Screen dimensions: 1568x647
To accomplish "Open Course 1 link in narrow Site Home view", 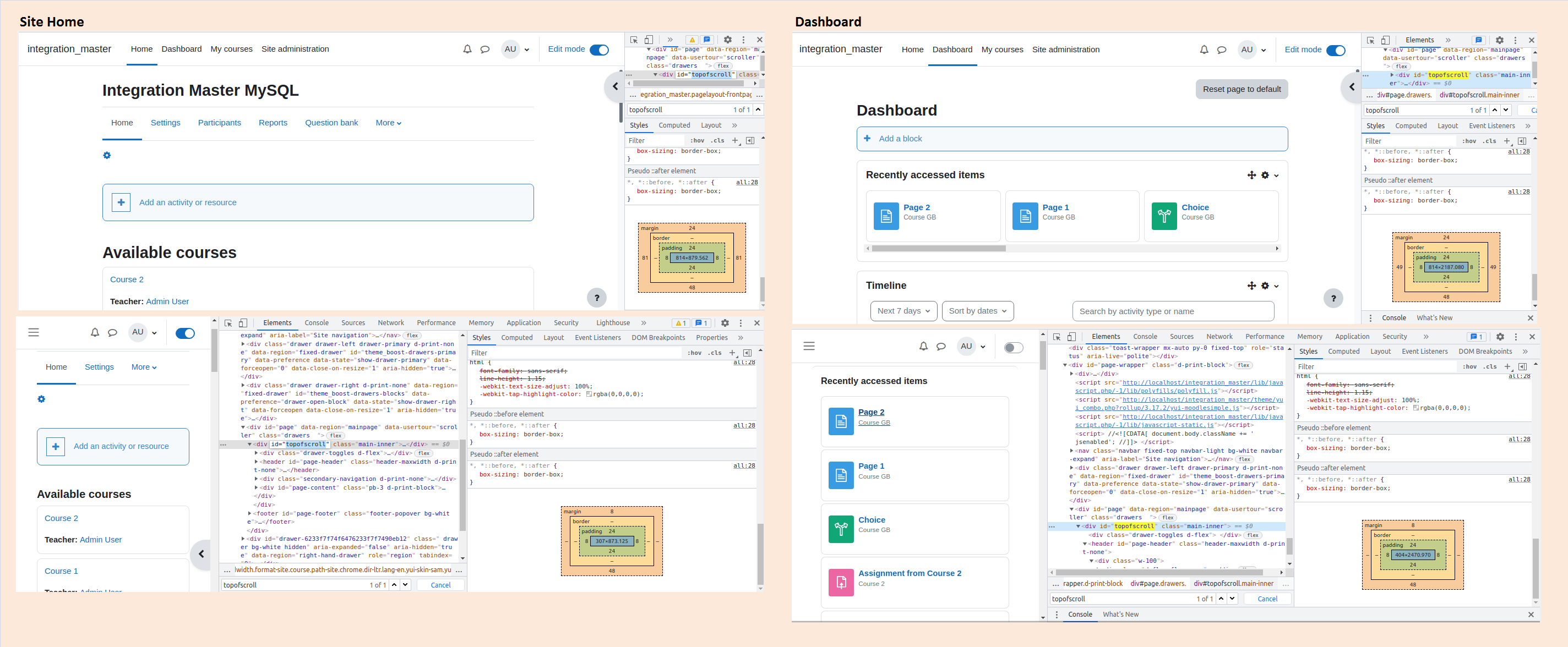I will pyautogui.click(x=61, y=571).
